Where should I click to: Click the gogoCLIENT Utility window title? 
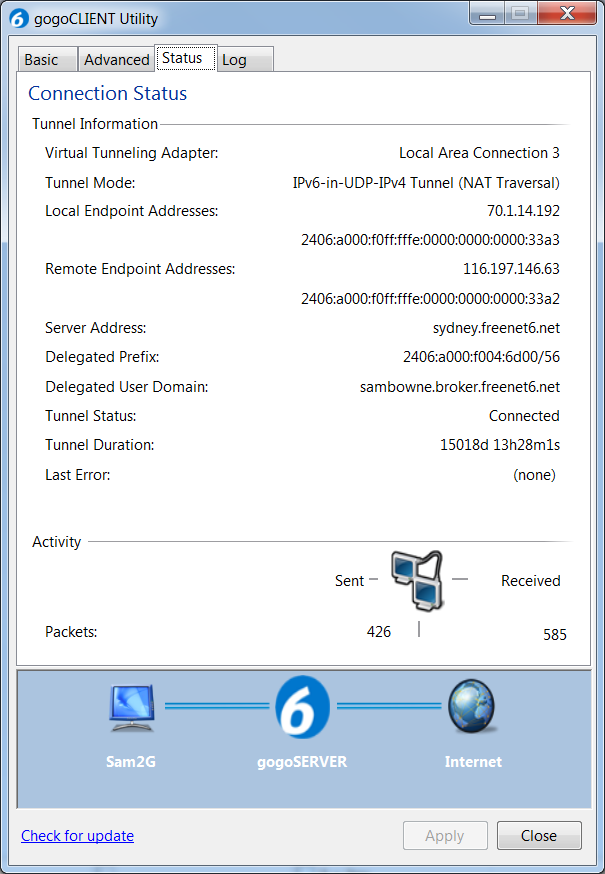(96, 19)
